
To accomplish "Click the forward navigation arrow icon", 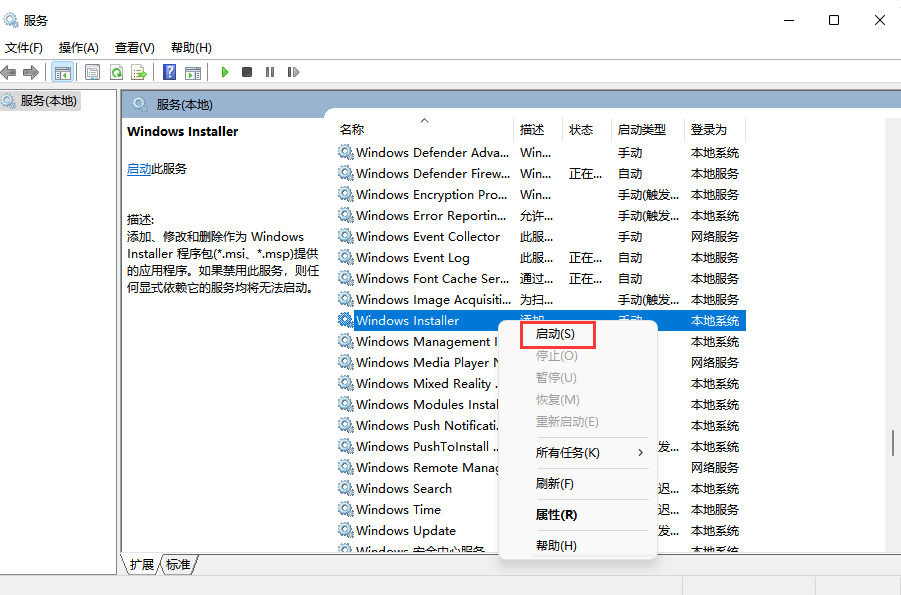I will (x=32, y=71).
